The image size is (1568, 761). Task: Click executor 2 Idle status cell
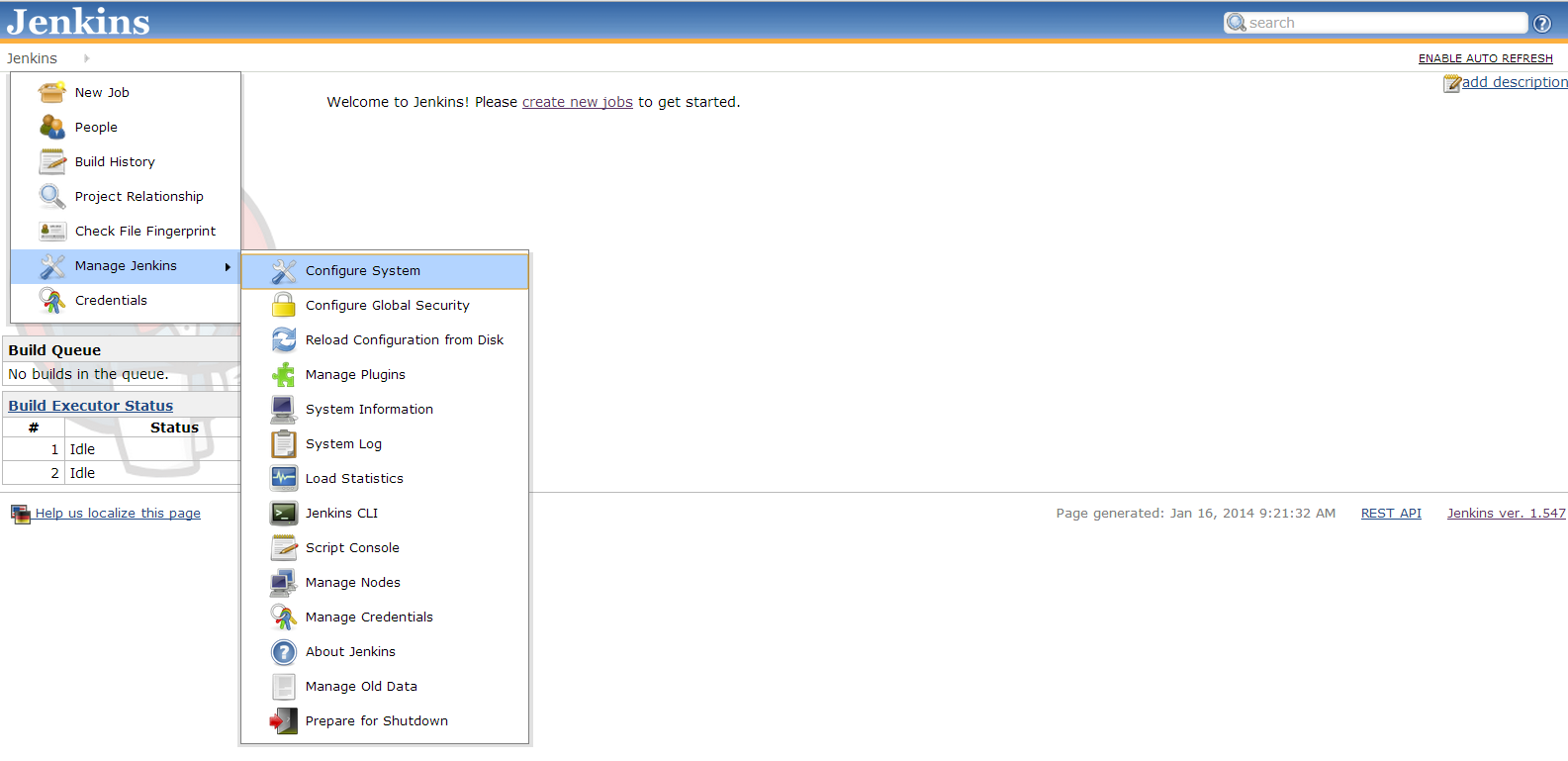tap(152, 473)
